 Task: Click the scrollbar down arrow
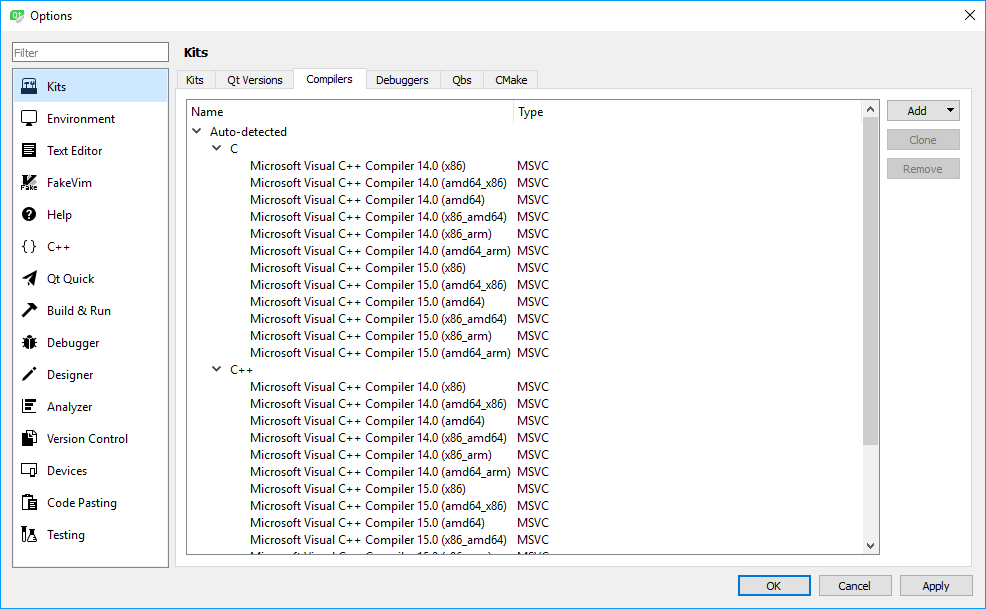click(x=870, y=546)
